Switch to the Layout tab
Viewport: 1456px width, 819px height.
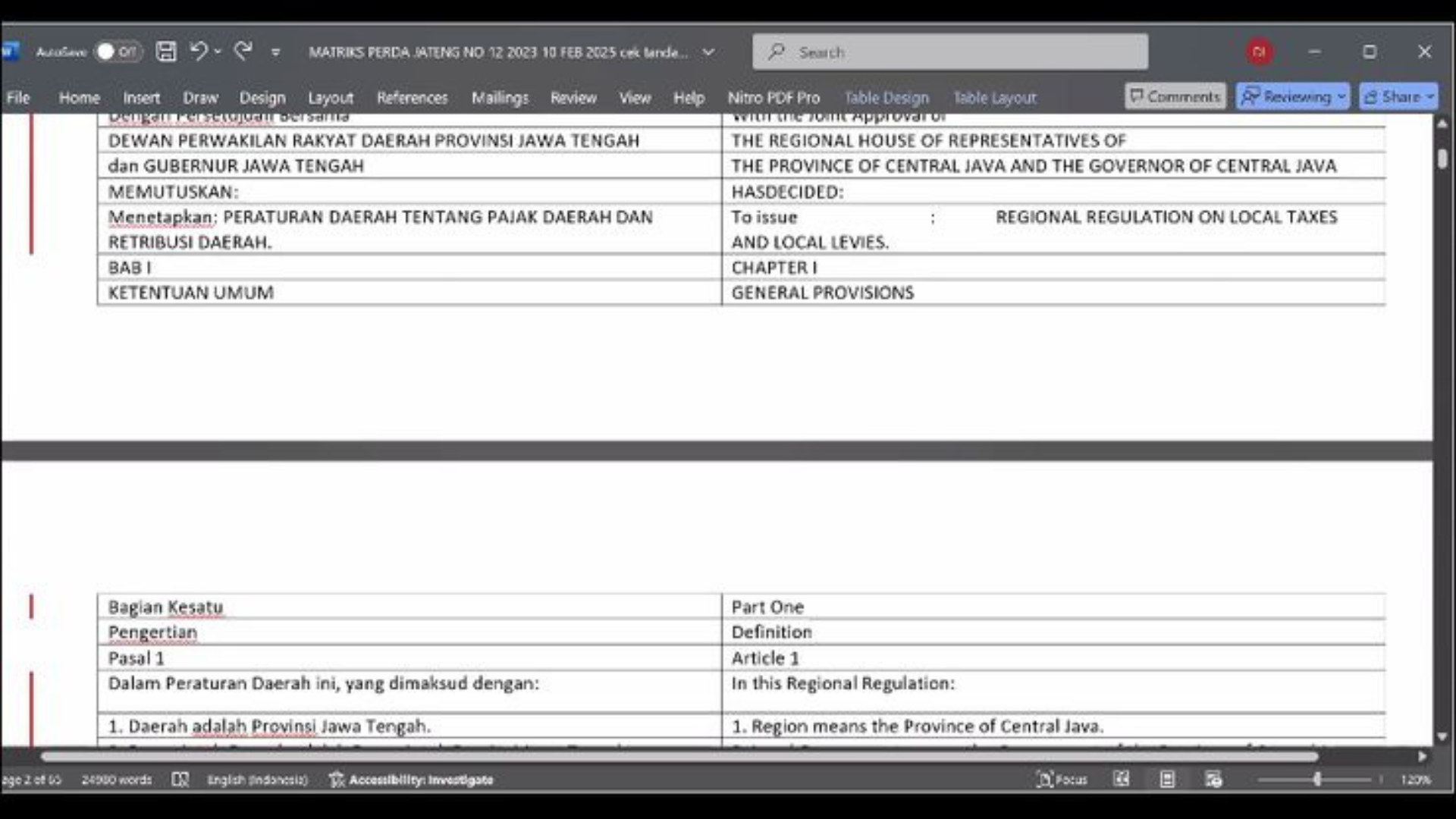point(331,98)
